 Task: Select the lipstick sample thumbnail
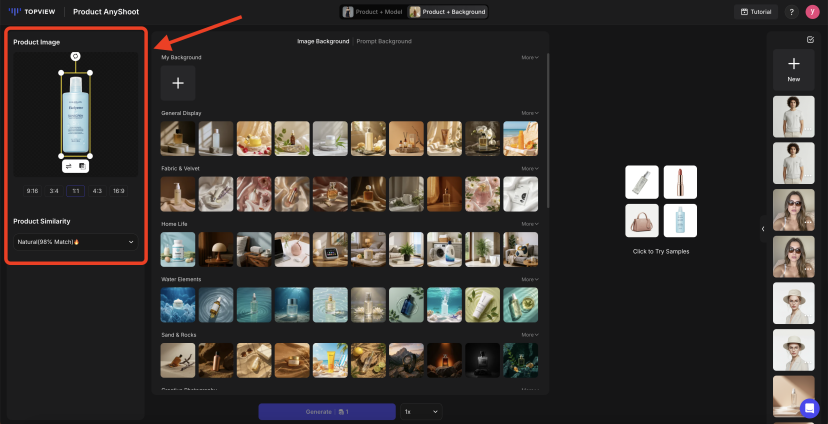point(680,182)
